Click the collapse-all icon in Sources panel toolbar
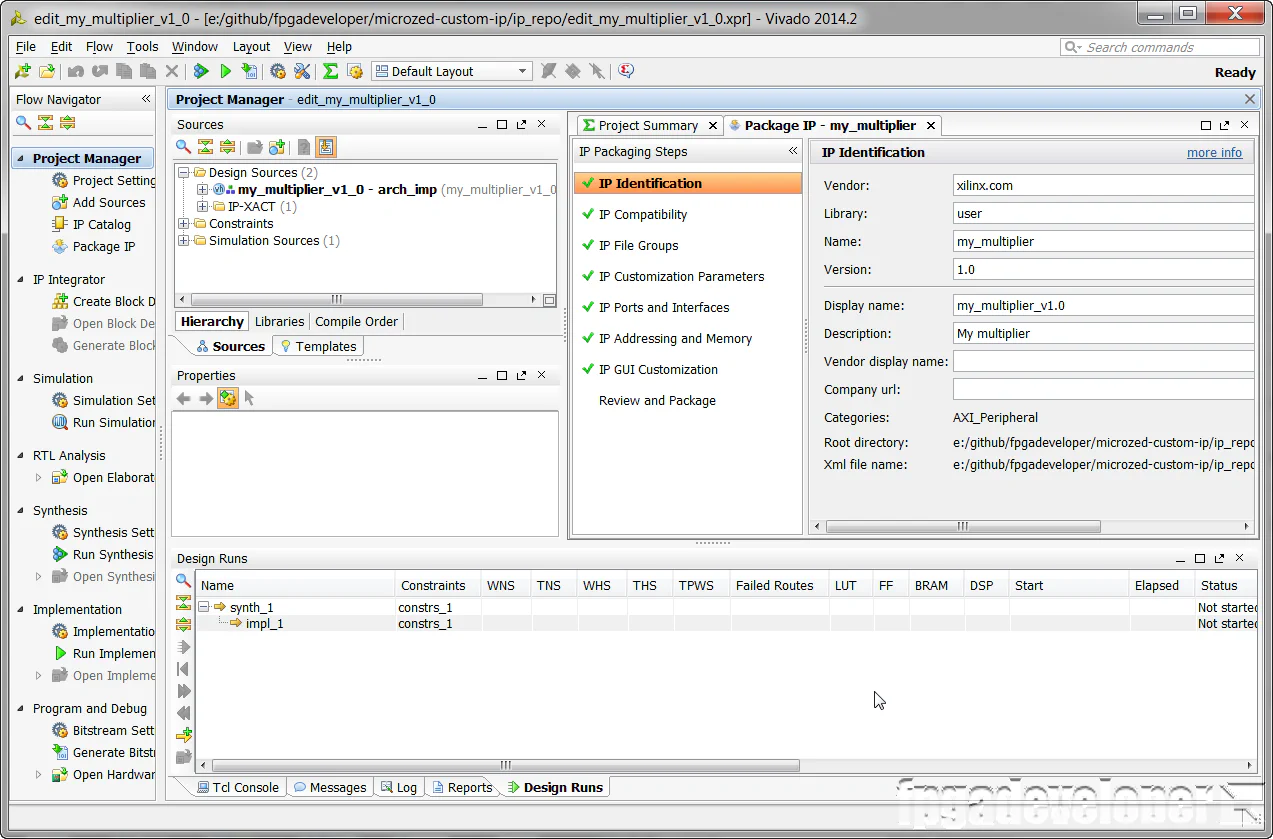The image size is (1273, 839). pos(206,147)
